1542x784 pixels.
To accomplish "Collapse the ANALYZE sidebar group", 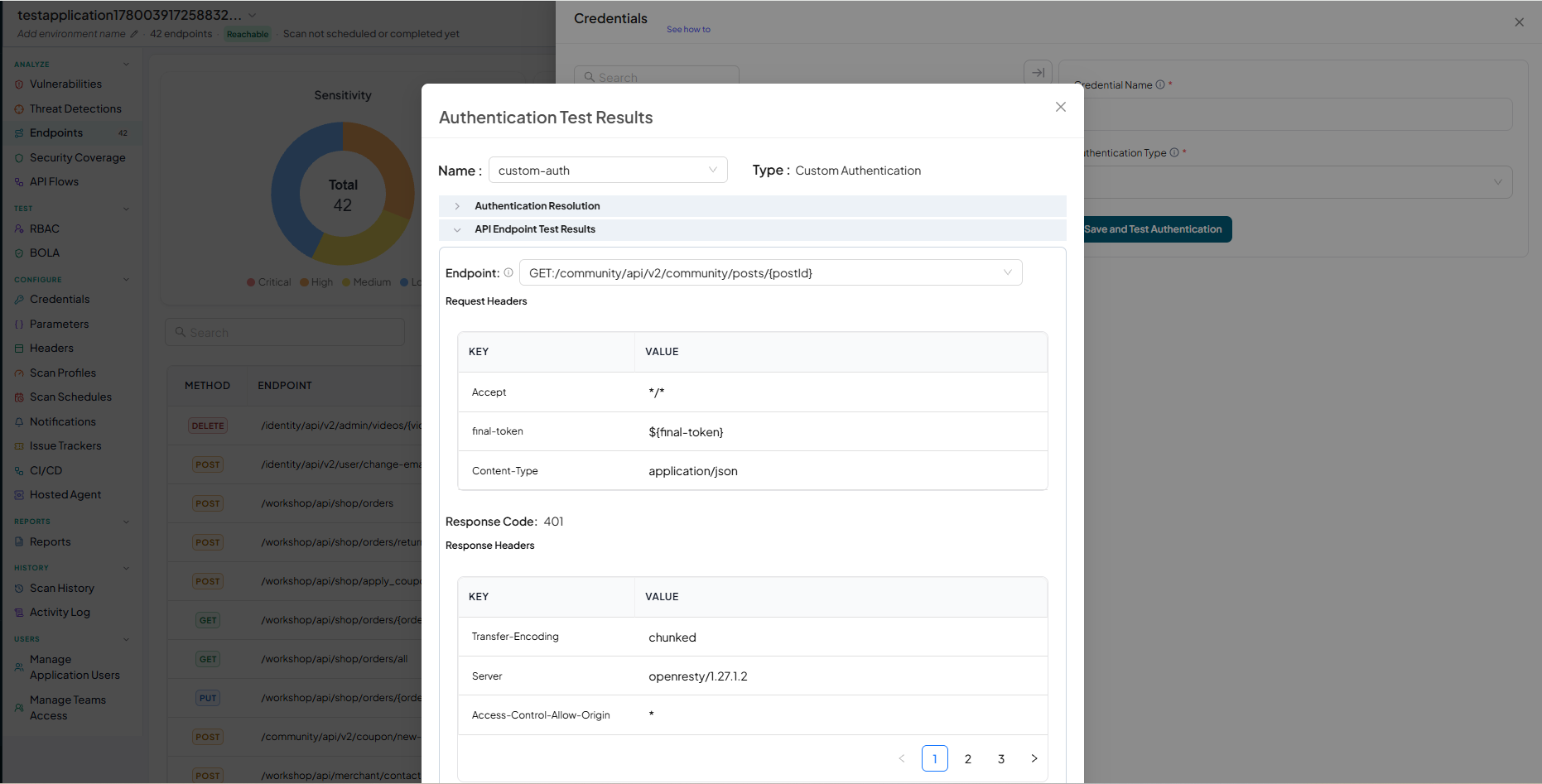I will coord(126,65).
